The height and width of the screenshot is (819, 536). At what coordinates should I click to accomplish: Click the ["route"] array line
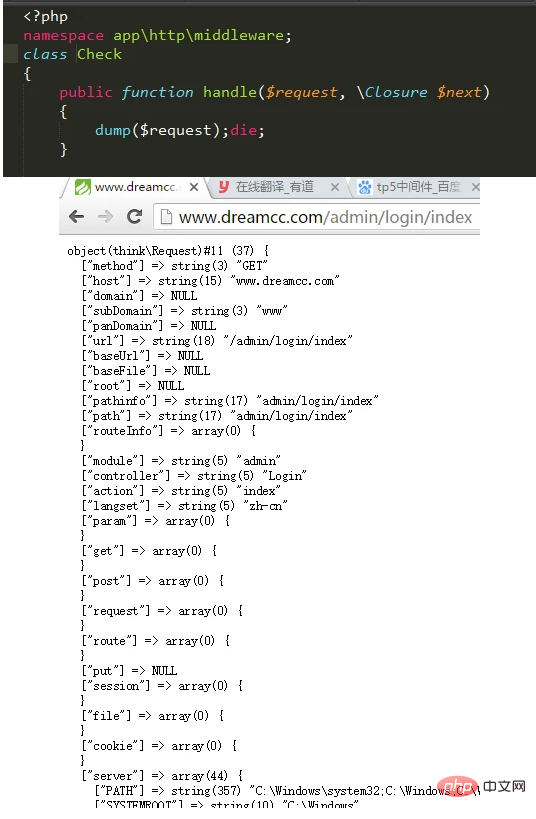(156, 641)
